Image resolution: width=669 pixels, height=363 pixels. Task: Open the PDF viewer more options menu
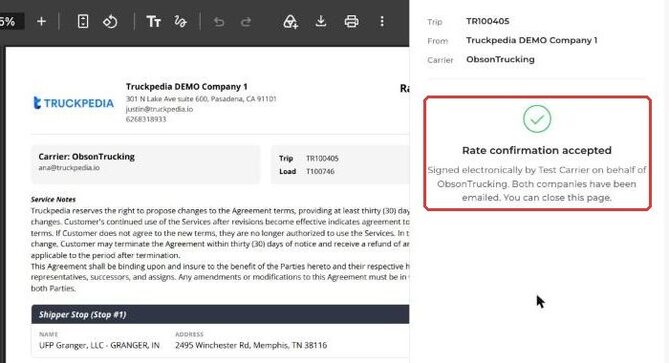point(382,21)
